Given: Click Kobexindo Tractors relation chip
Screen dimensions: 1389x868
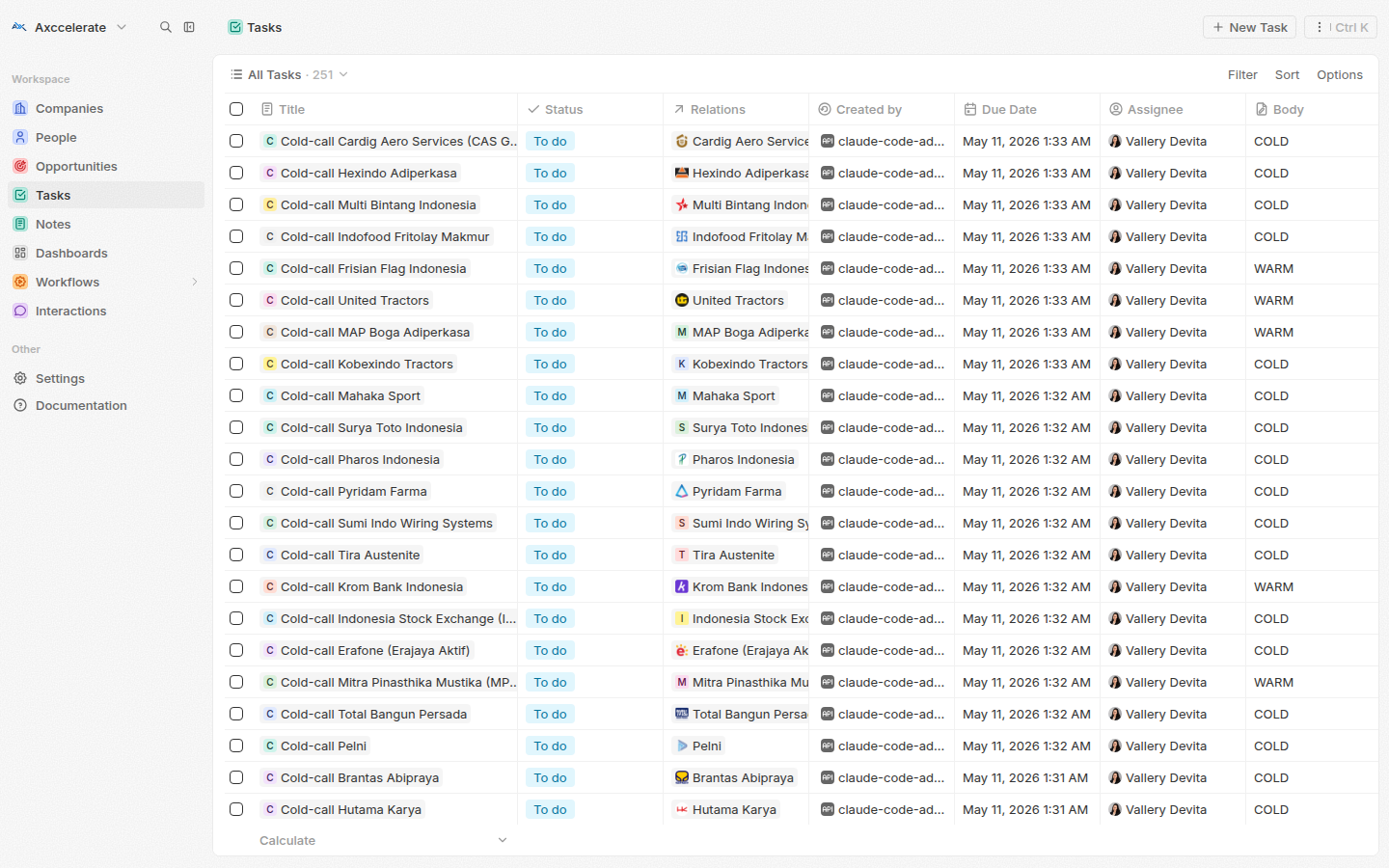Looking at the screenshot, I should [x=741, y=364].
